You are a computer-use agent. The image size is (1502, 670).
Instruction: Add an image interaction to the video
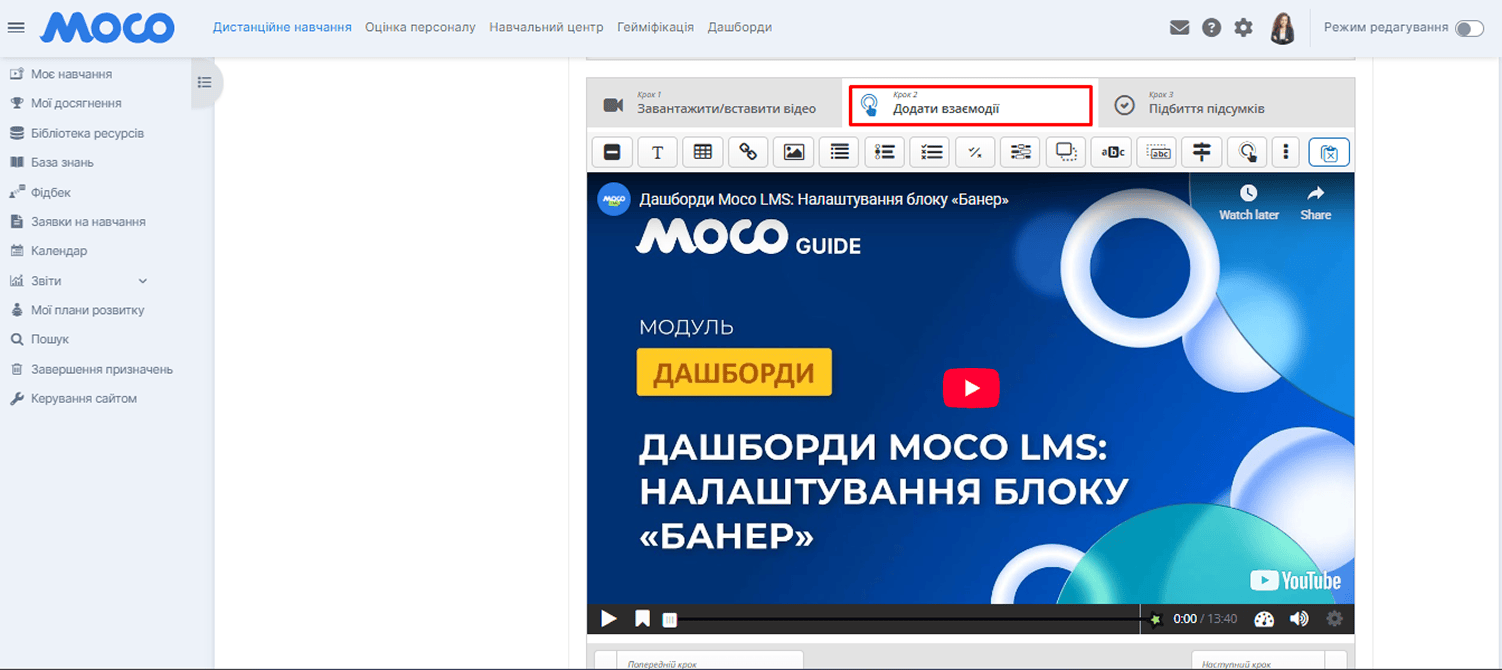[794, 152]
